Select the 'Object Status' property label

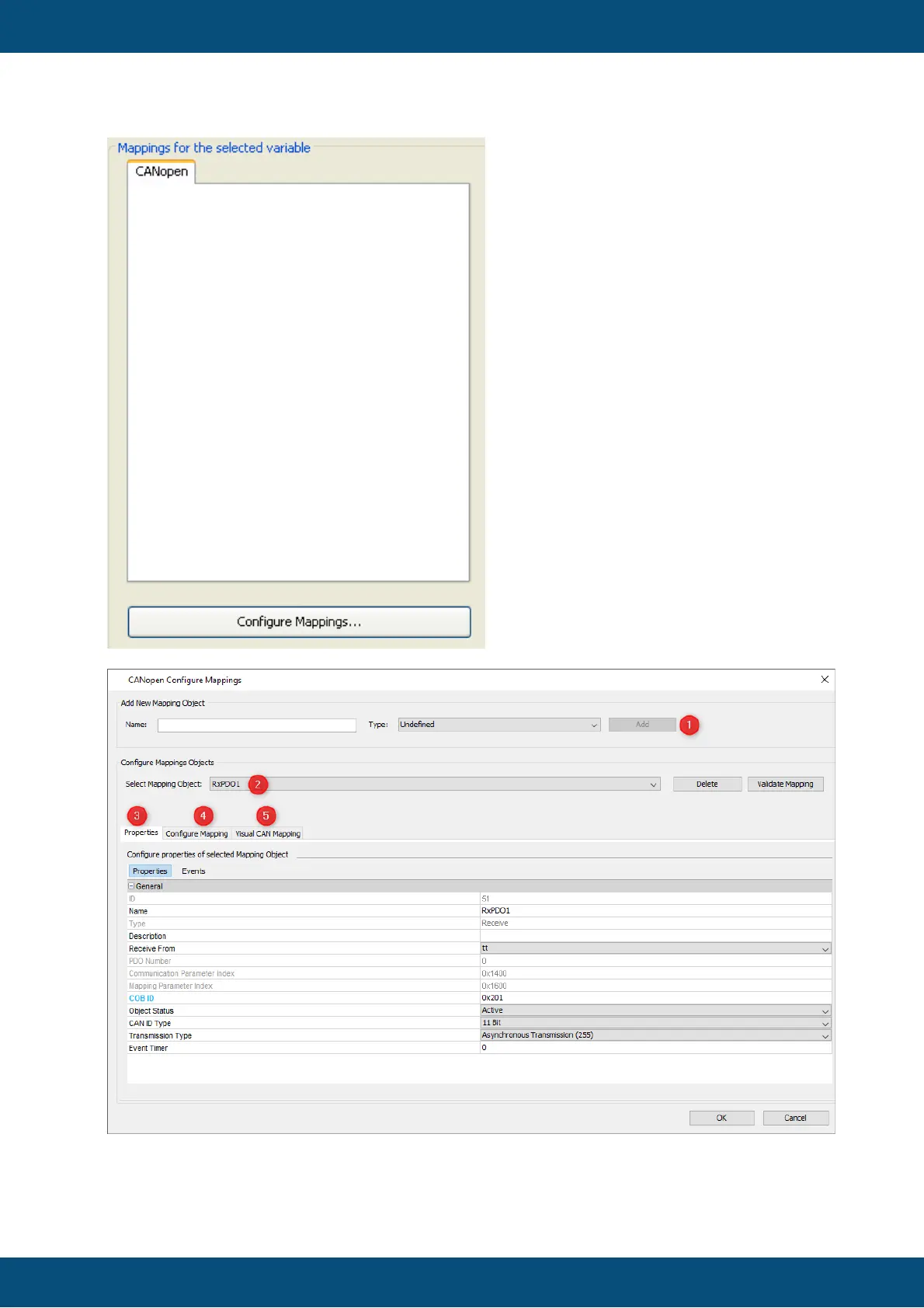point(151,1011)
